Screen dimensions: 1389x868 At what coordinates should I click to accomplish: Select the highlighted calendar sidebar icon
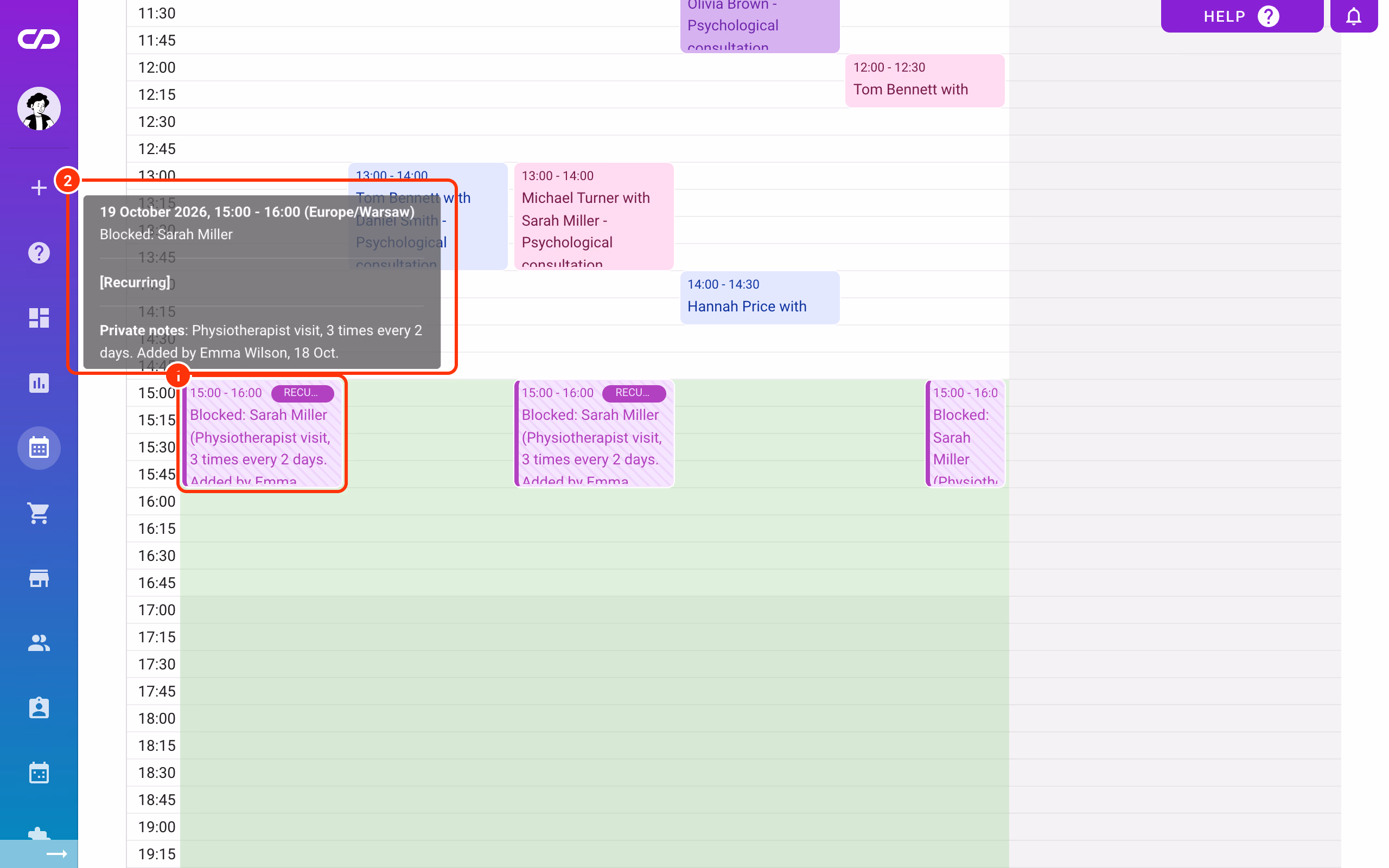click(x=39, y=448)
